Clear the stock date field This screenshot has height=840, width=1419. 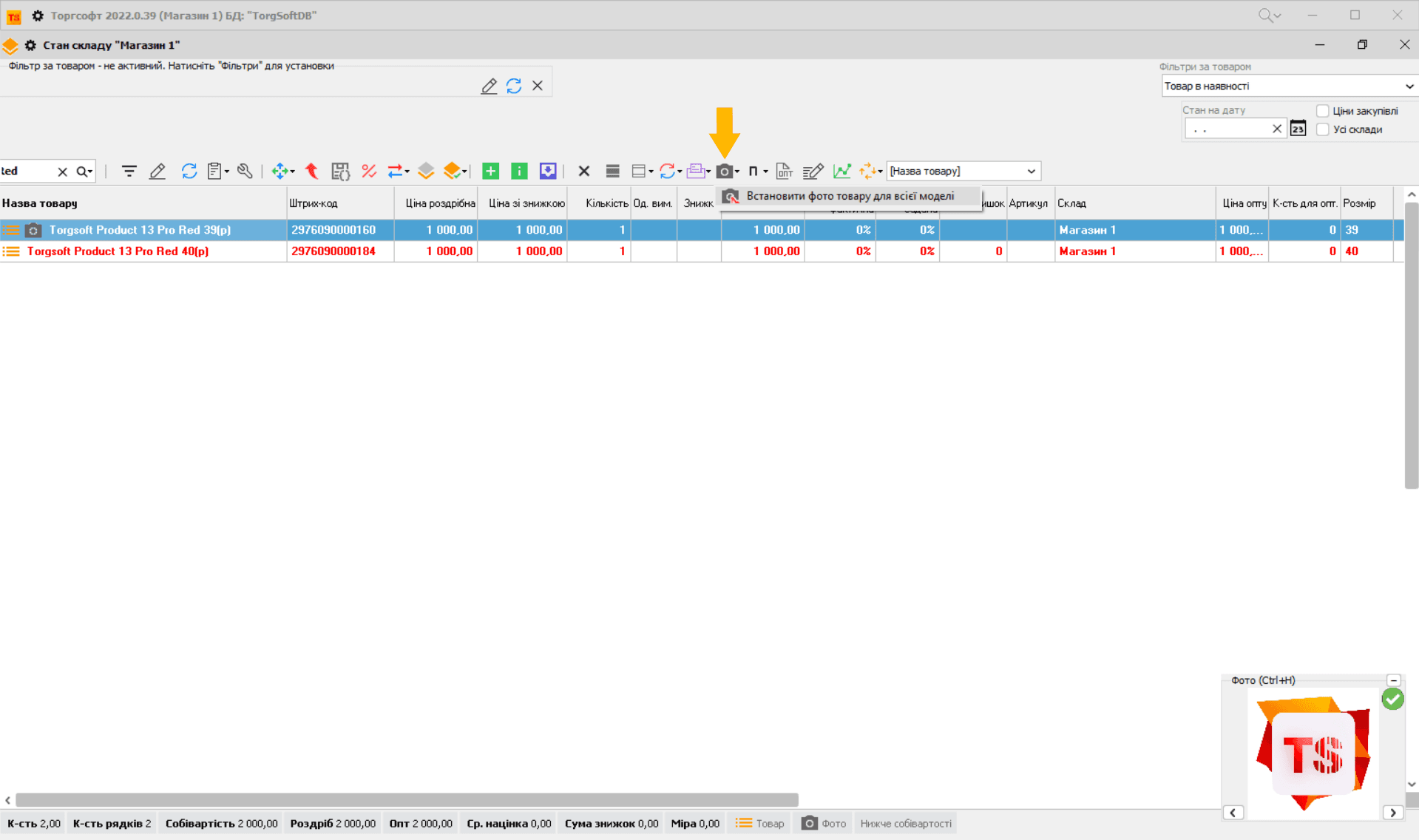tap(1277, 129)
